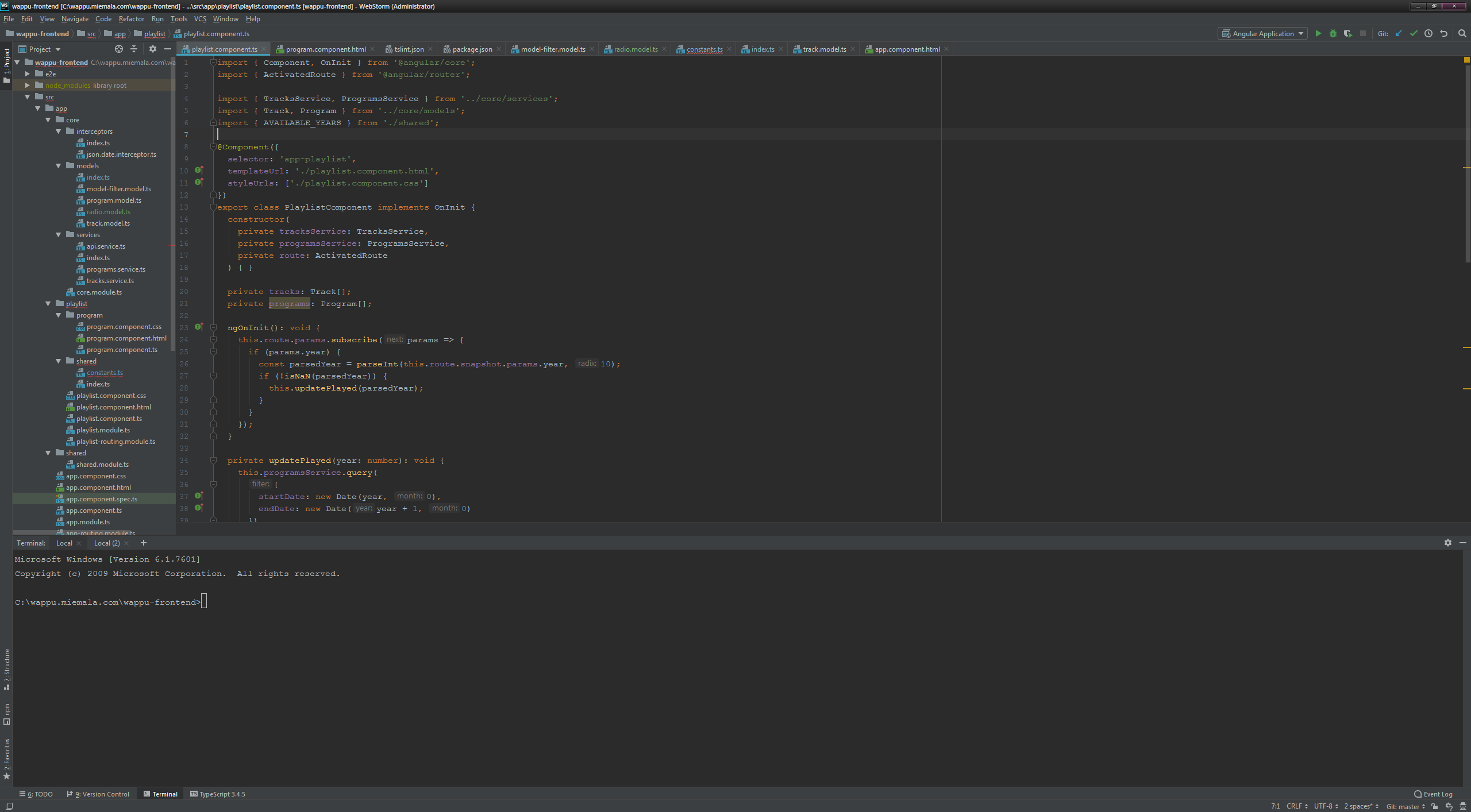Click the Git revert arrow icon
This screenshot has width=1471, height=812.
[x=1443, y=33]
